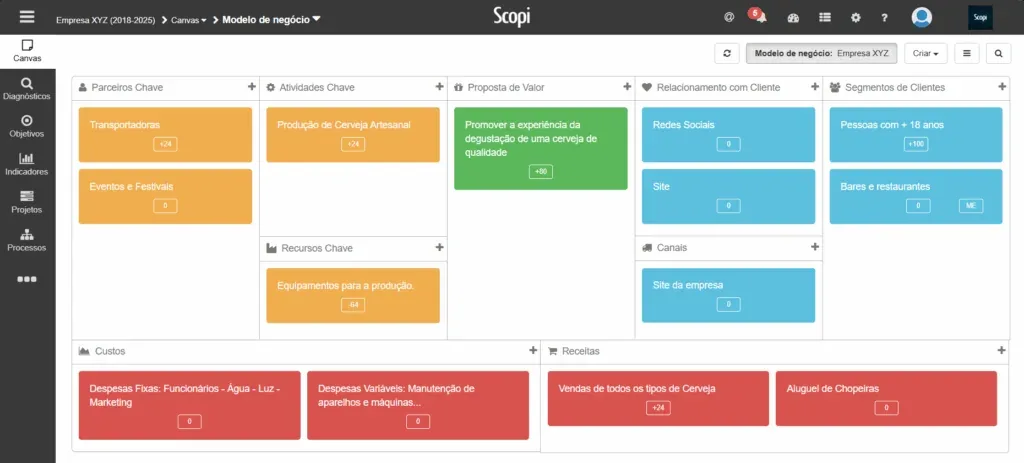
Task: Click the Scopi company logo thumbnail
Action: pyautogui.click(x=980, y=18)
